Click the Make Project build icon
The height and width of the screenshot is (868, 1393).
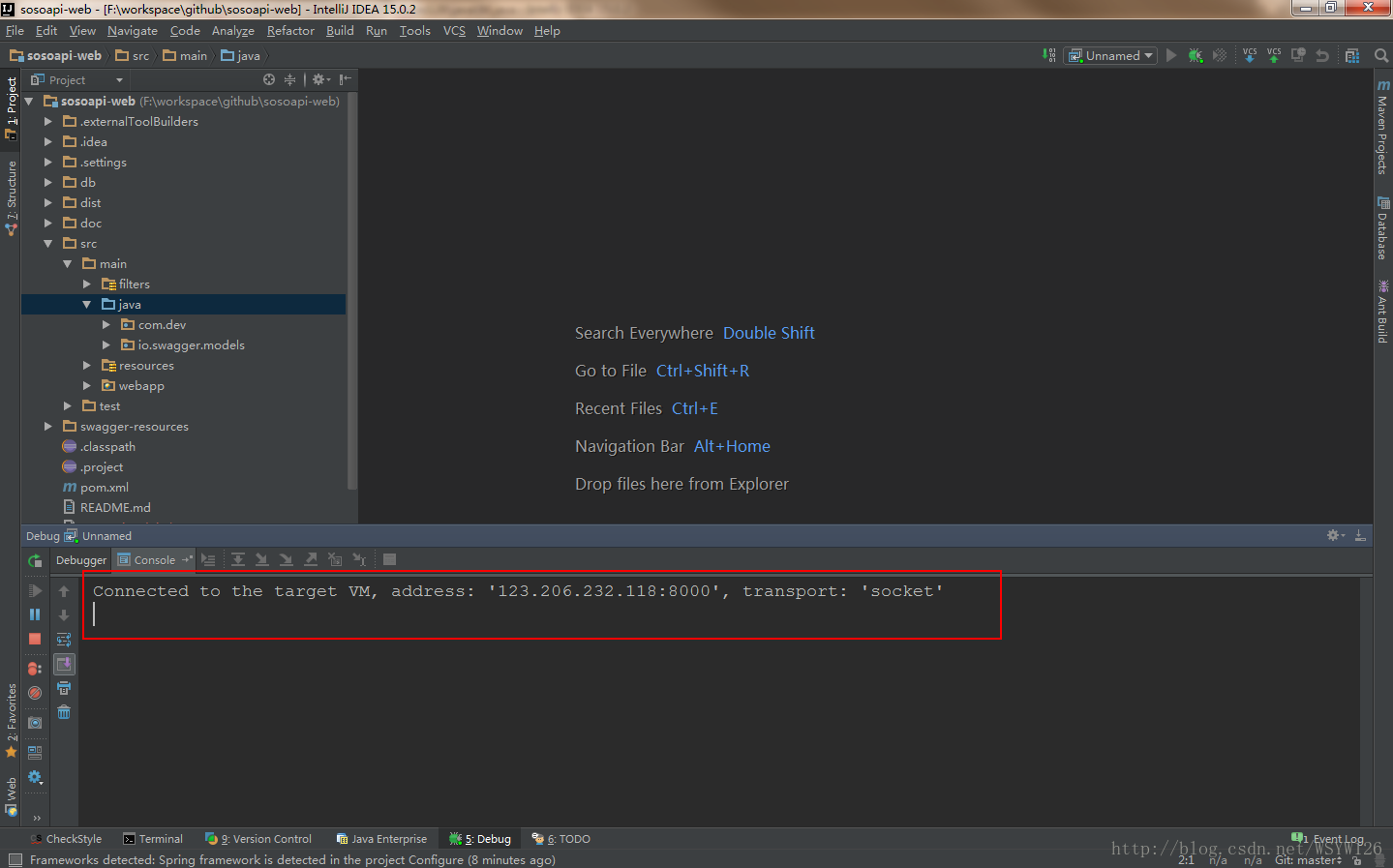point(1049,55)
